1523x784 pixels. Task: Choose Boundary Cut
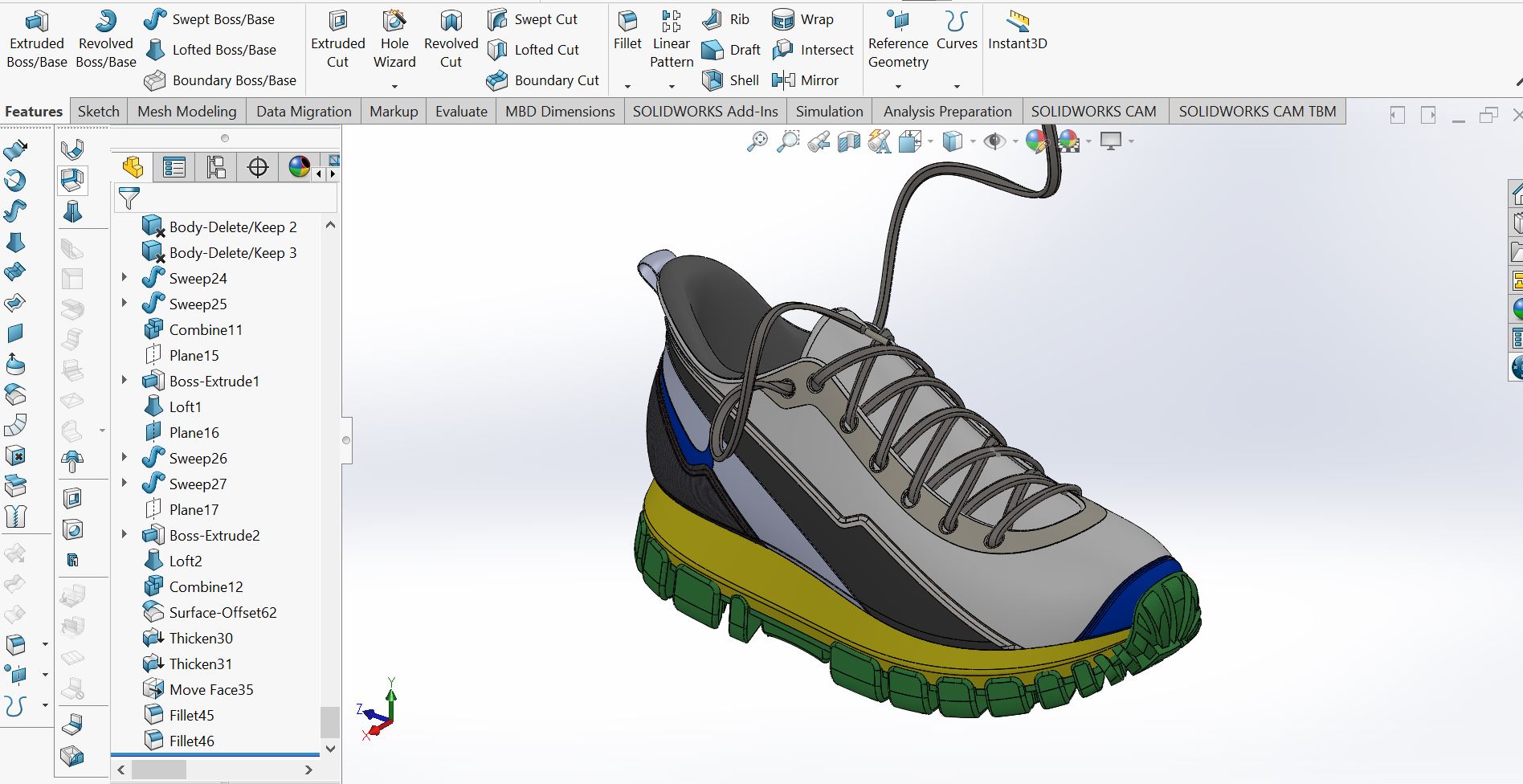coord(543,80)
